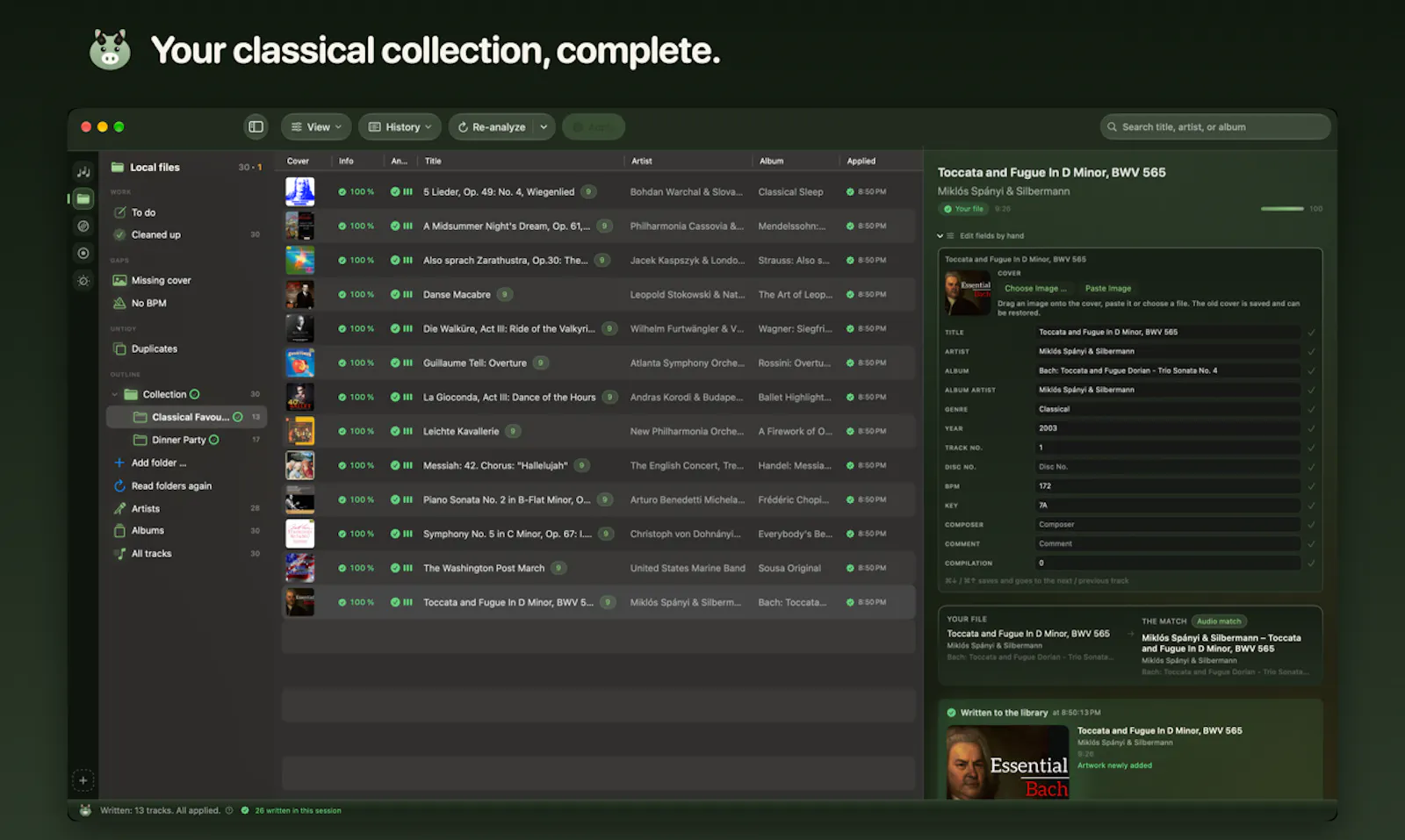1405x840 pixels.
Task: Confirm the BPM field checkmark
Action: (1311, 485)
